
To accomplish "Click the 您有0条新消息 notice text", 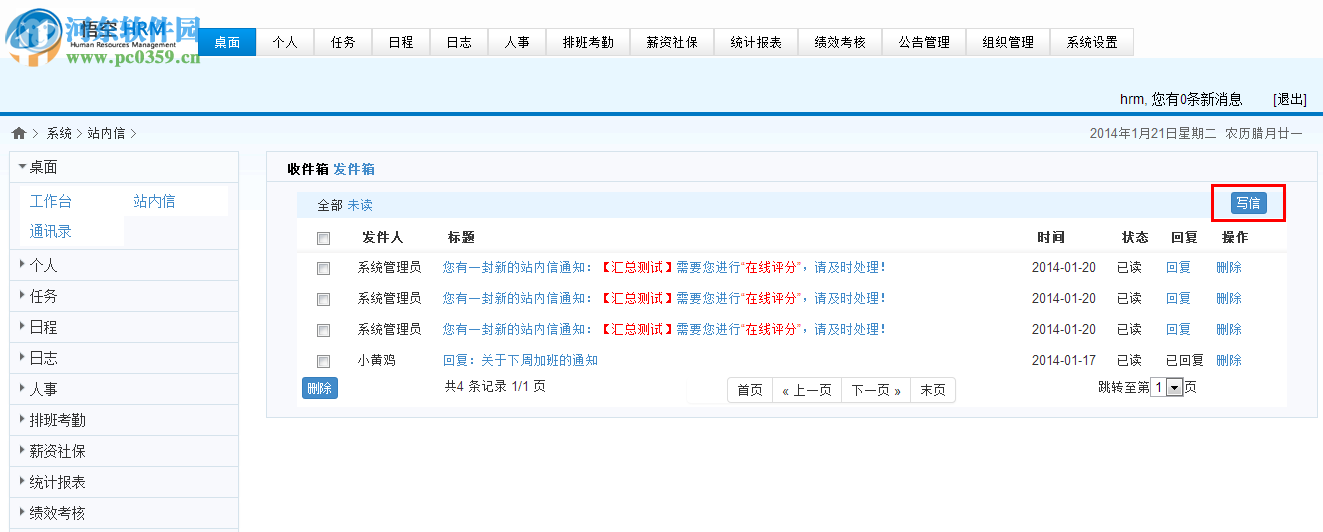I will [1197, 99].
